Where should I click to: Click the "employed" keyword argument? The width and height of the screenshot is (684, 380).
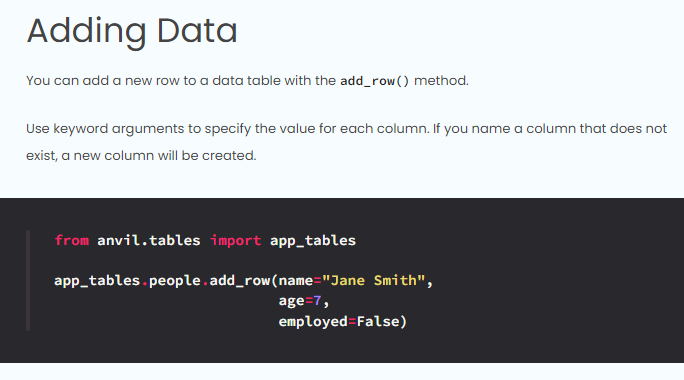pyautogui.click(x=313, y=322)
